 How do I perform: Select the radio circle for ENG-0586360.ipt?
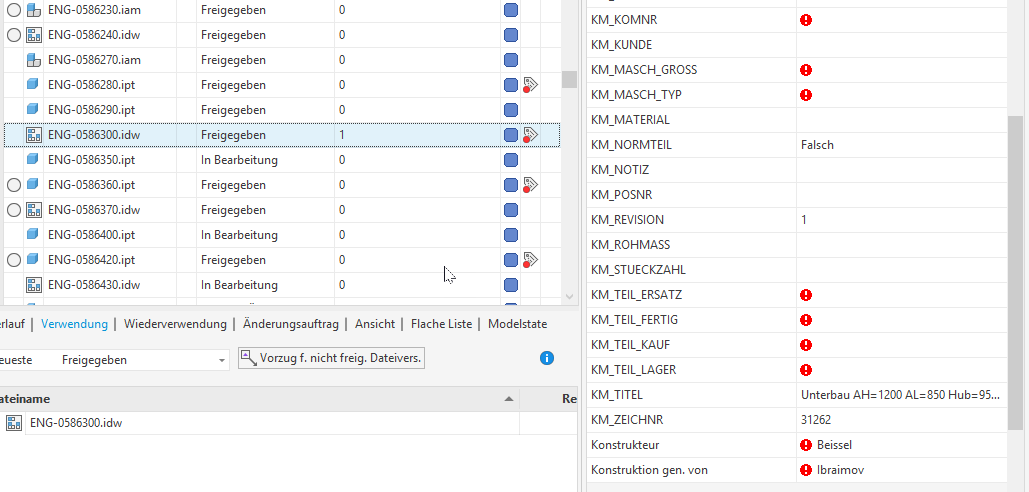(x=14, y=185)
